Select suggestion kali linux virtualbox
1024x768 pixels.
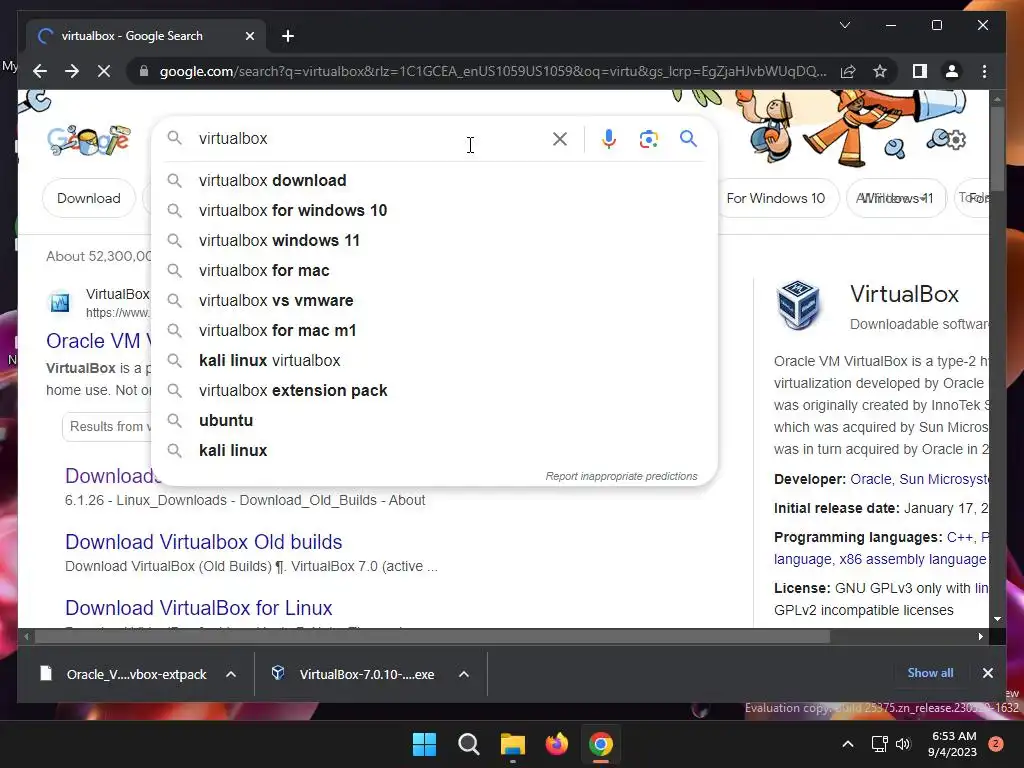tap(434, 360)
